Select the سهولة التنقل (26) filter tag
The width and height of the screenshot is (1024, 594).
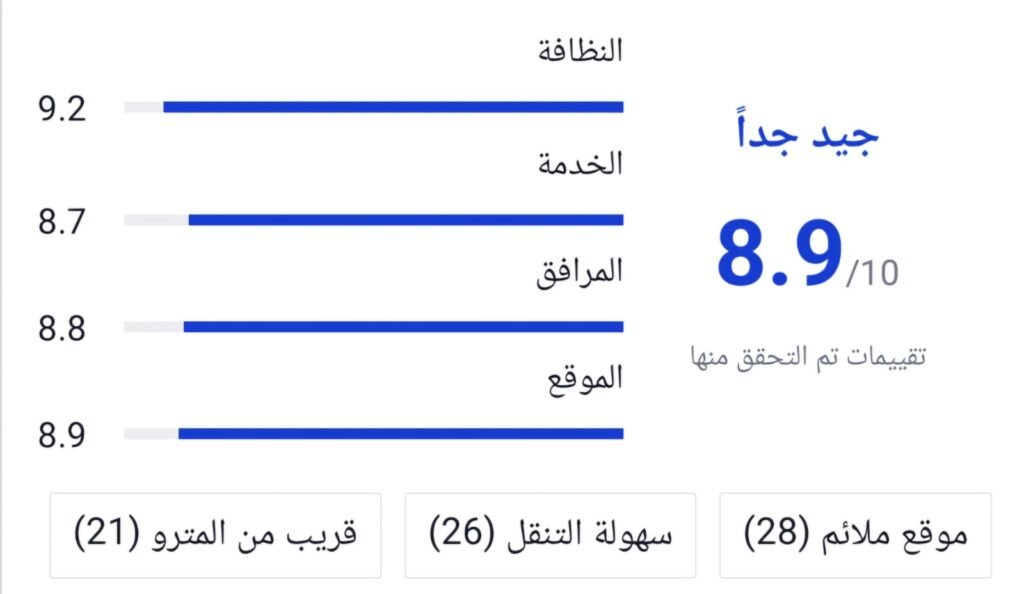[550, 535]
